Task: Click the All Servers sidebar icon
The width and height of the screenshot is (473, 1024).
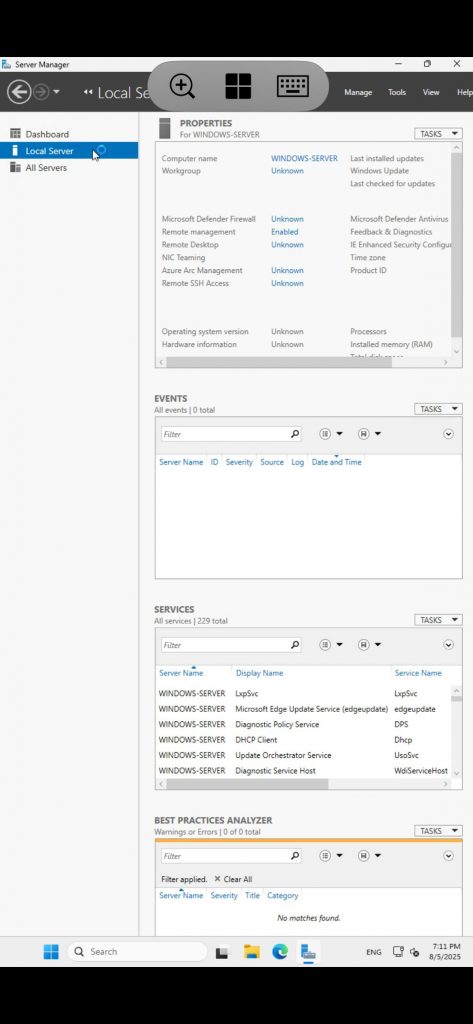Action: [15, 167]
